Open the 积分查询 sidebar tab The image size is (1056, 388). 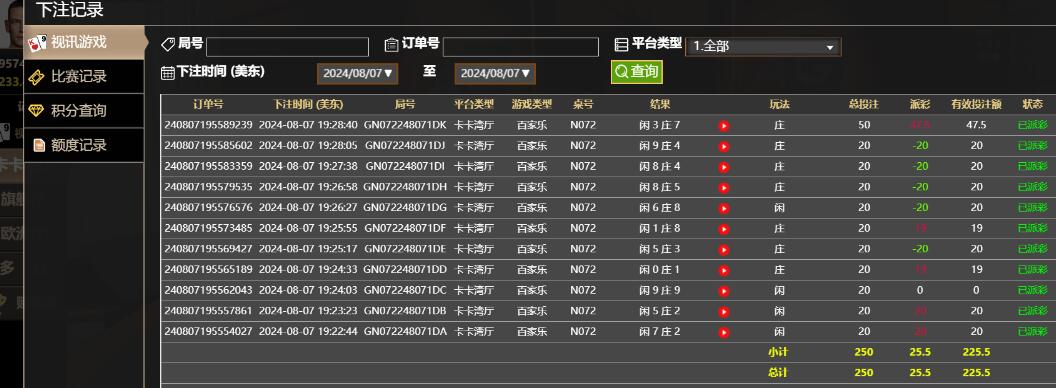click(x=85, y=111)
